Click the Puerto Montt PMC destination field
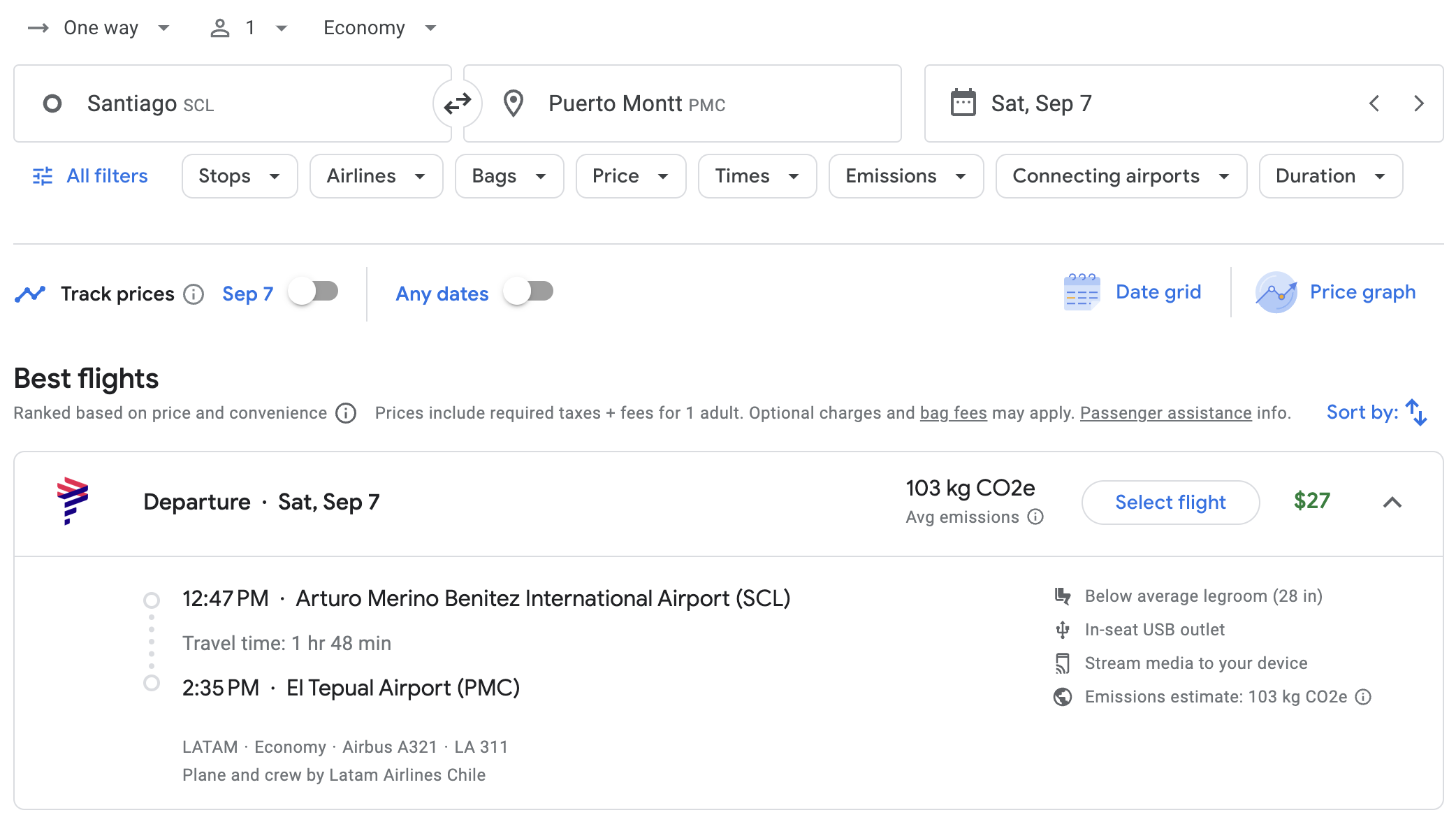 682,103
